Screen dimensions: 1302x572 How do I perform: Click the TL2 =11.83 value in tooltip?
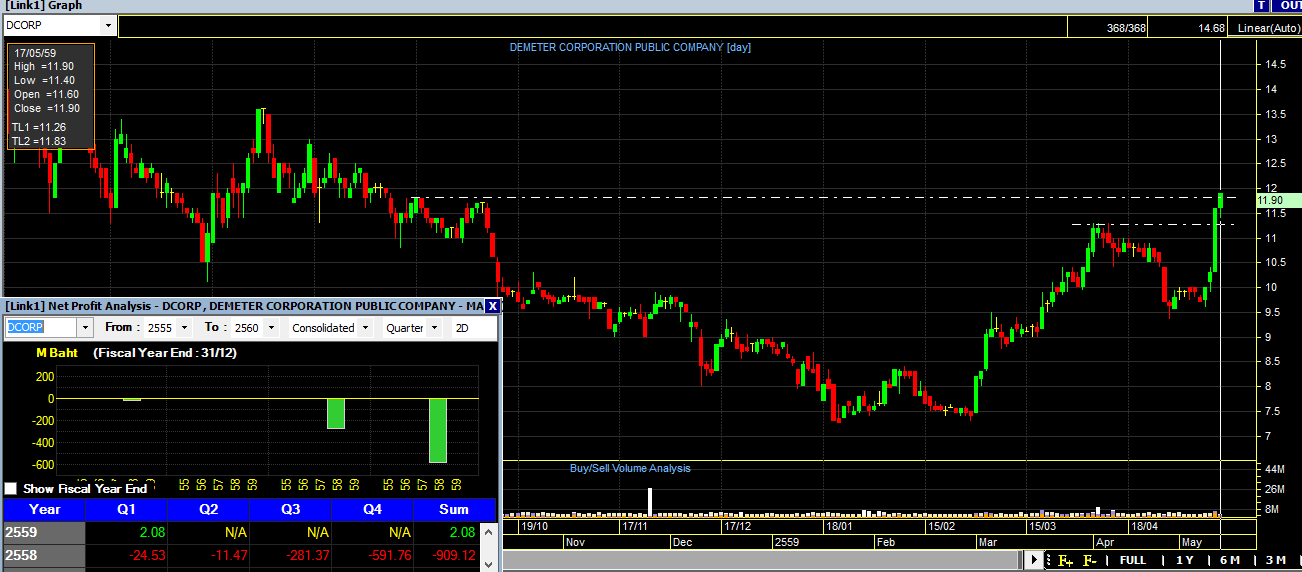click(x=40, y=141)
